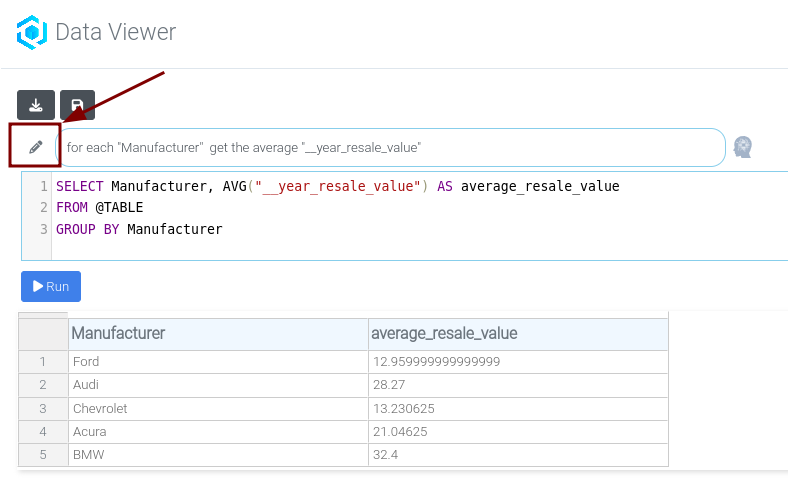The height and width of the screenshot is (488, 788).
Task: Focus the natural language query input field
Action: (x=390, y=147)
